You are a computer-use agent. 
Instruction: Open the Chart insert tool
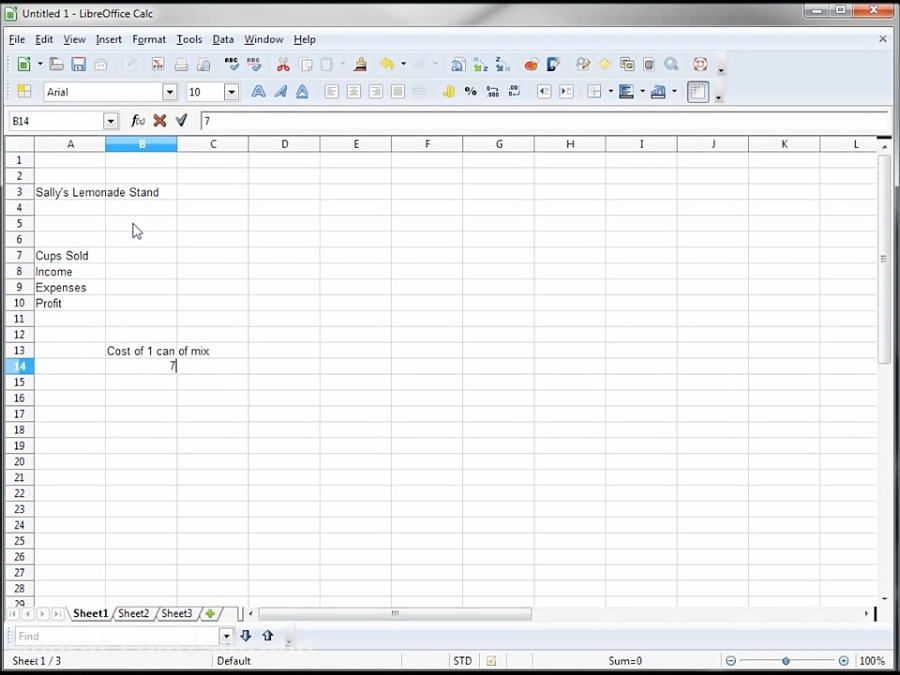pos(531,65)
